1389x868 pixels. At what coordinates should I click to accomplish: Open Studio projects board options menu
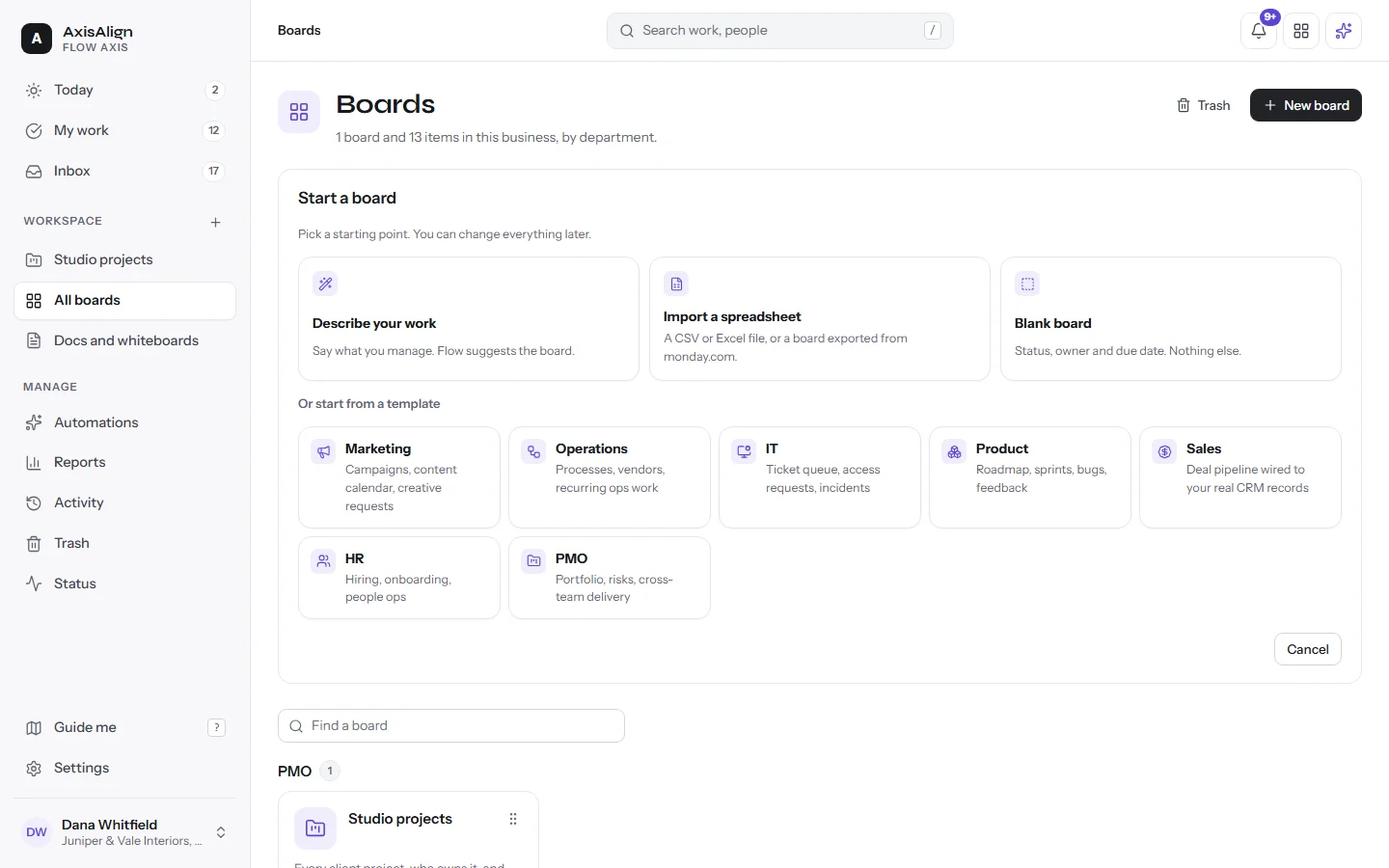[x=513, y=819]
